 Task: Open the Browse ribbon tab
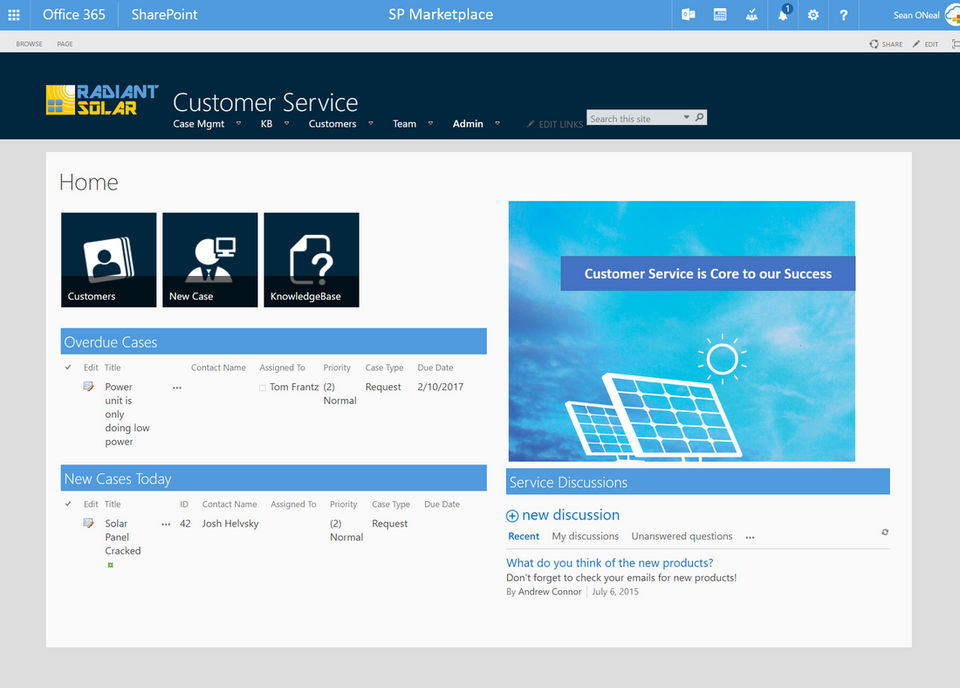(x=29, y=44)
